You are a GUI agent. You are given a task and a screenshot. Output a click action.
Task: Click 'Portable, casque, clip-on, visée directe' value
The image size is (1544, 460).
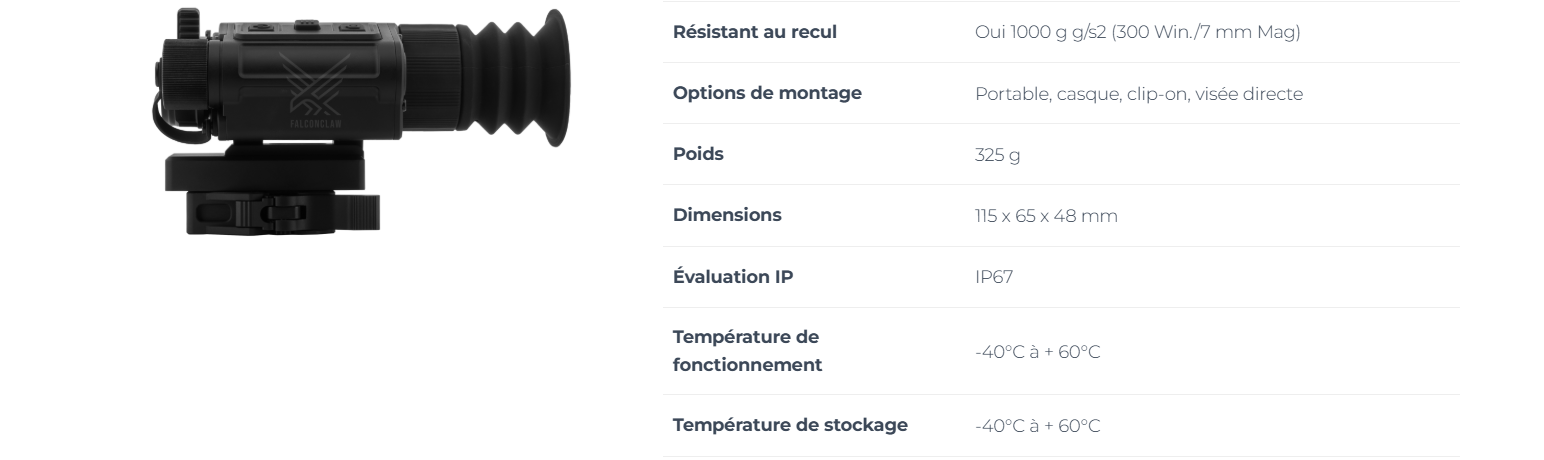1139,94
